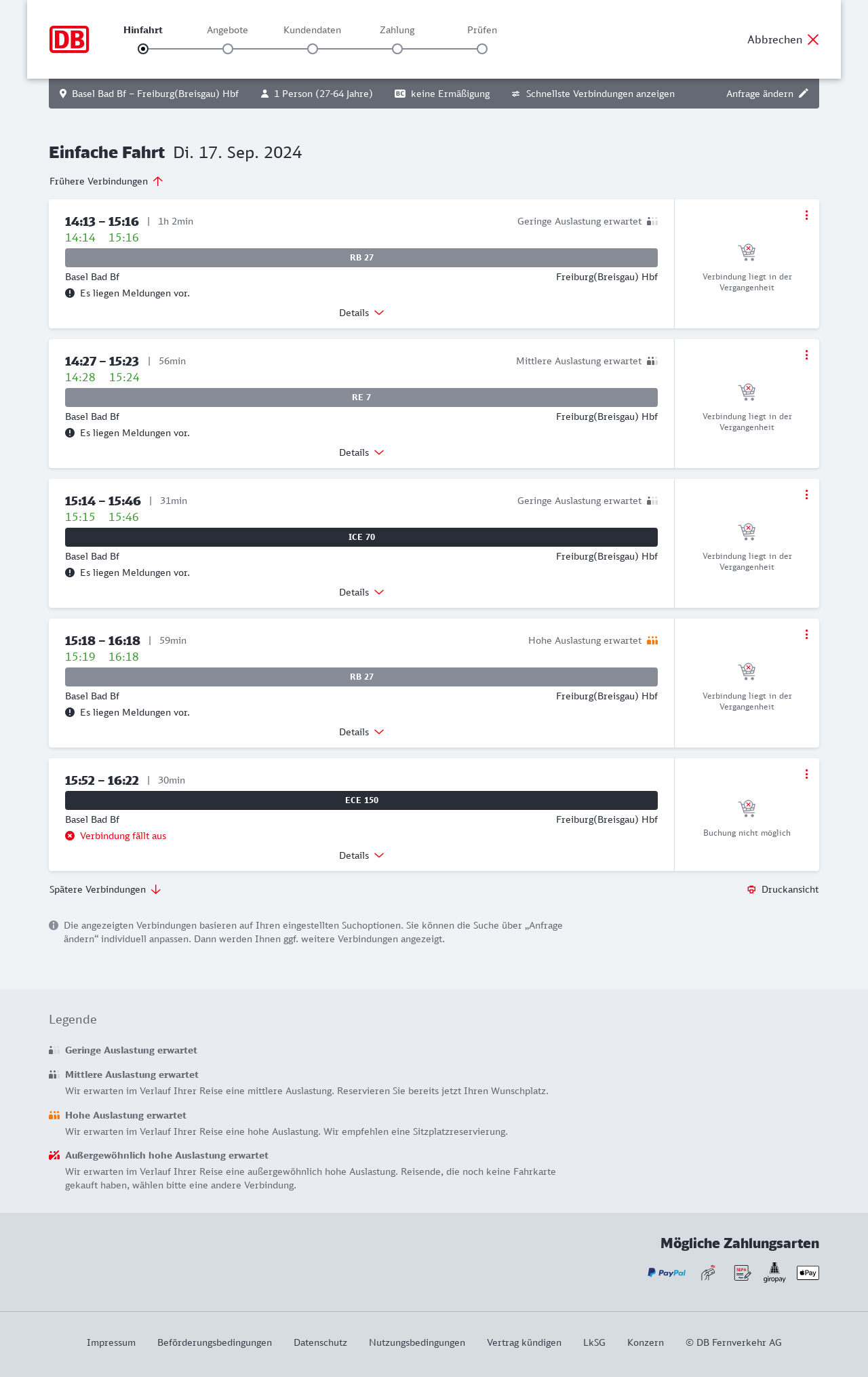Load Frühere Verbindungen
This screenshot has width=868, height=1377.
click(106, 181)
